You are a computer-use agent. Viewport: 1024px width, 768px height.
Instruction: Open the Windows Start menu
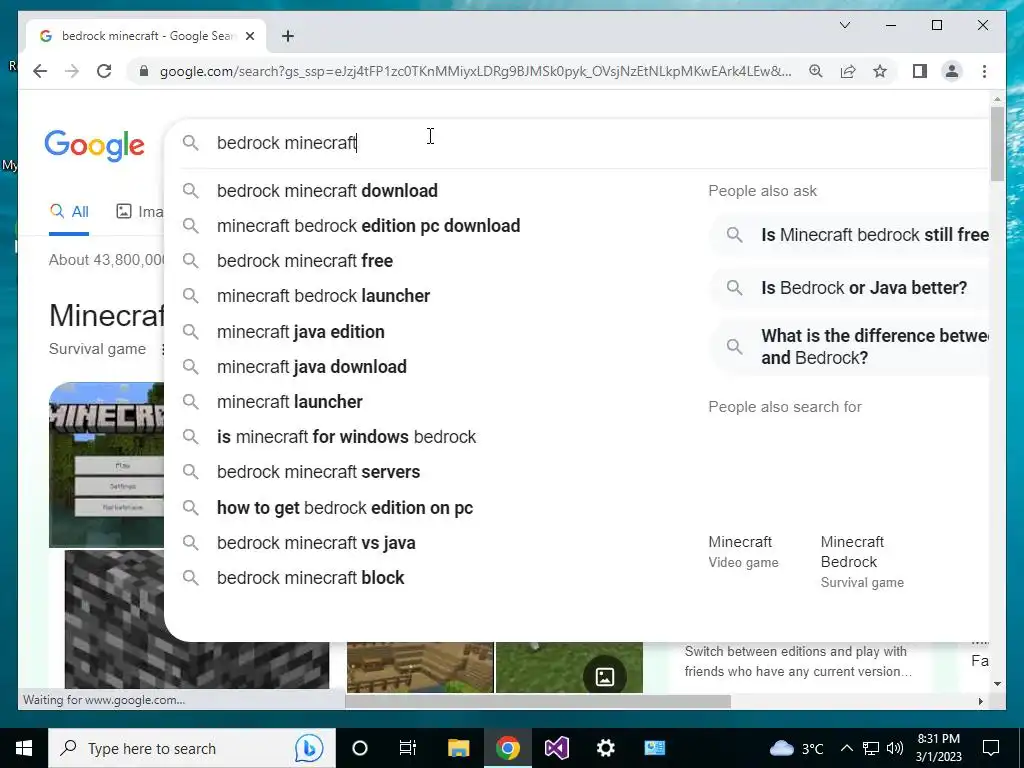click(24, 748)
